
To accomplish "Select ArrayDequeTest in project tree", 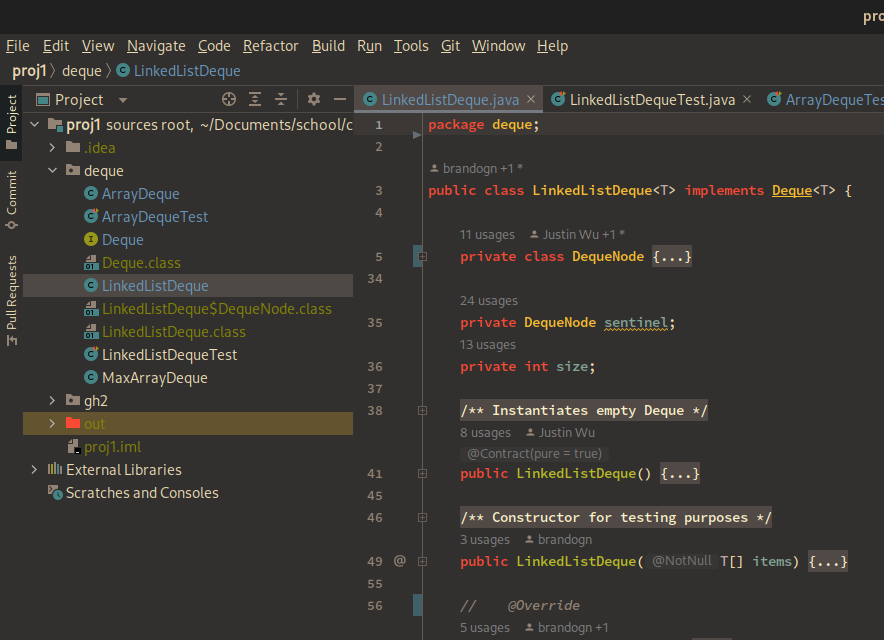I will point(154,217).
